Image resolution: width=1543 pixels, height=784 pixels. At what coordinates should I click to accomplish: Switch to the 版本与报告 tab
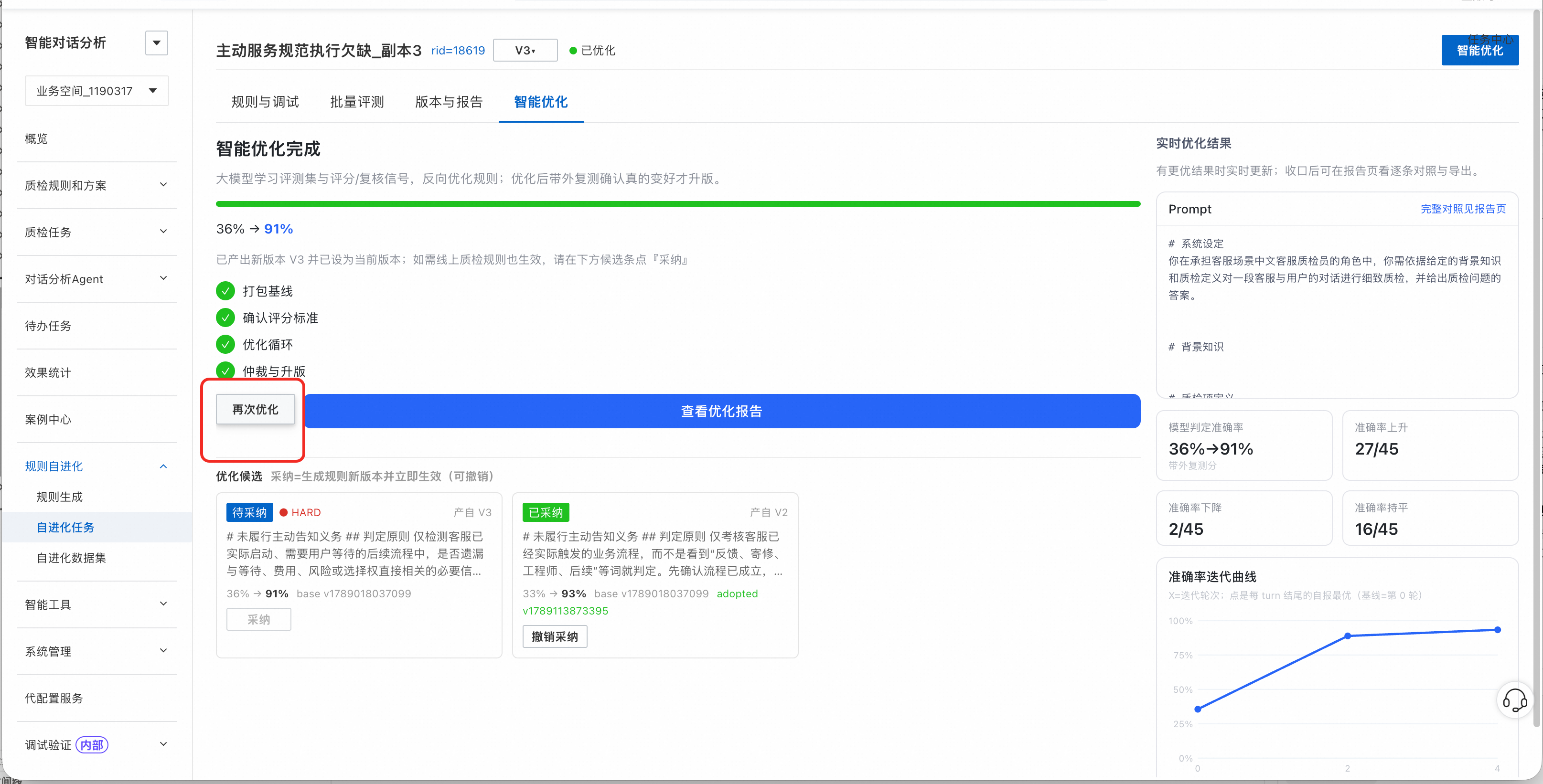449,102
